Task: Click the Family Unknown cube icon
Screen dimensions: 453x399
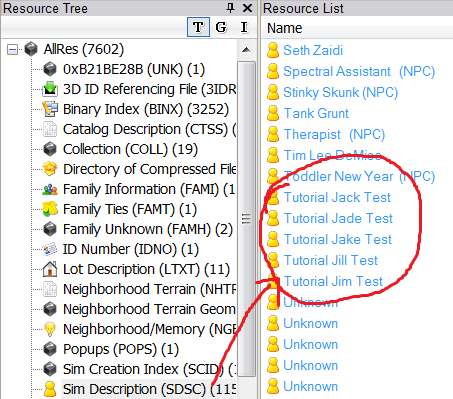Action: pyautogui.click(x=50, y=229)
